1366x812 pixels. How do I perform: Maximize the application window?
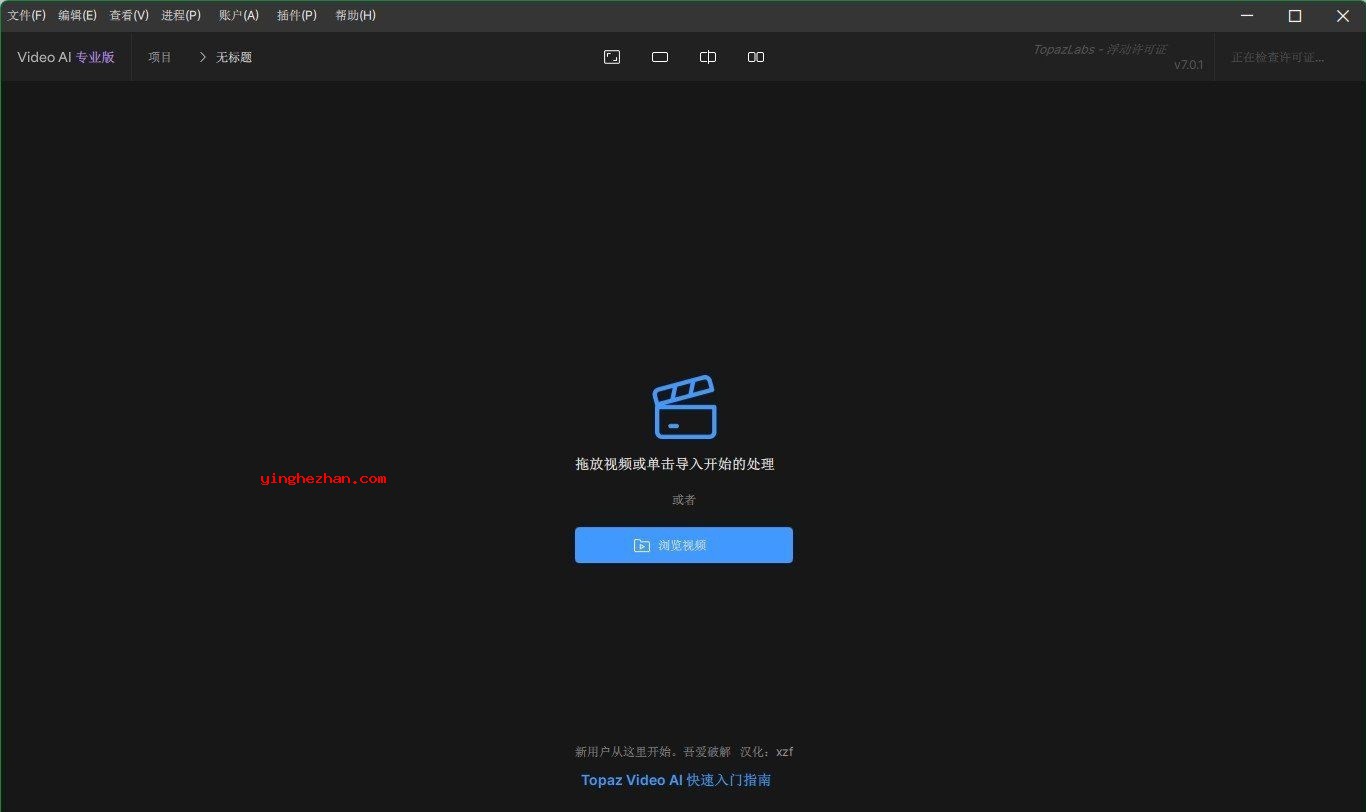point(1295,16)
